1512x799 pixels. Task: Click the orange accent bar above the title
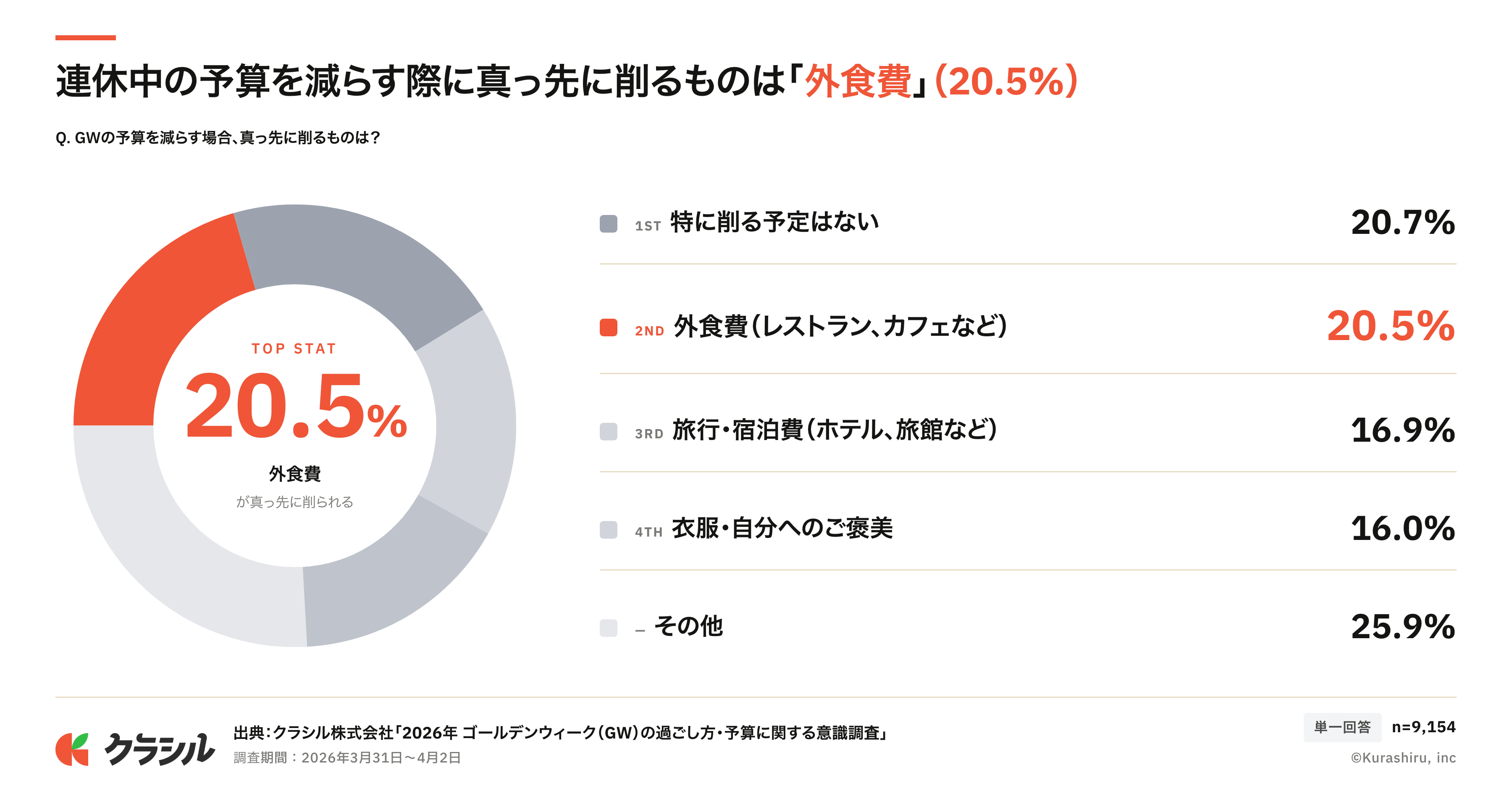pyautogui.click(x=85, y=37)
